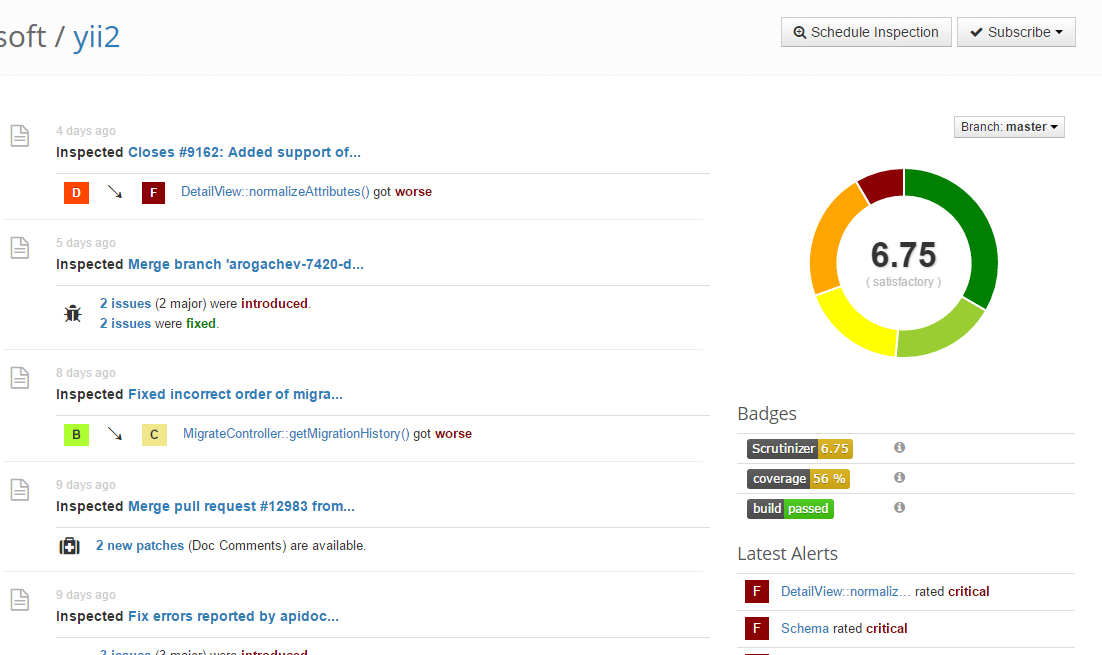This screenshot has width=1102, height=655.
Task: Open Schema alert rated critical
Action: point(804,628)
